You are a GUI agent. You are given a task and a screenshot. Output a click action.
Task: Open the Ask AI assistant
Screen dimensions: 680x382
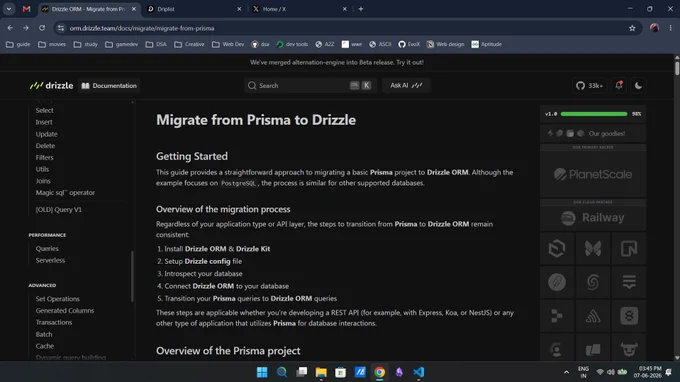(x=406, y=85)
